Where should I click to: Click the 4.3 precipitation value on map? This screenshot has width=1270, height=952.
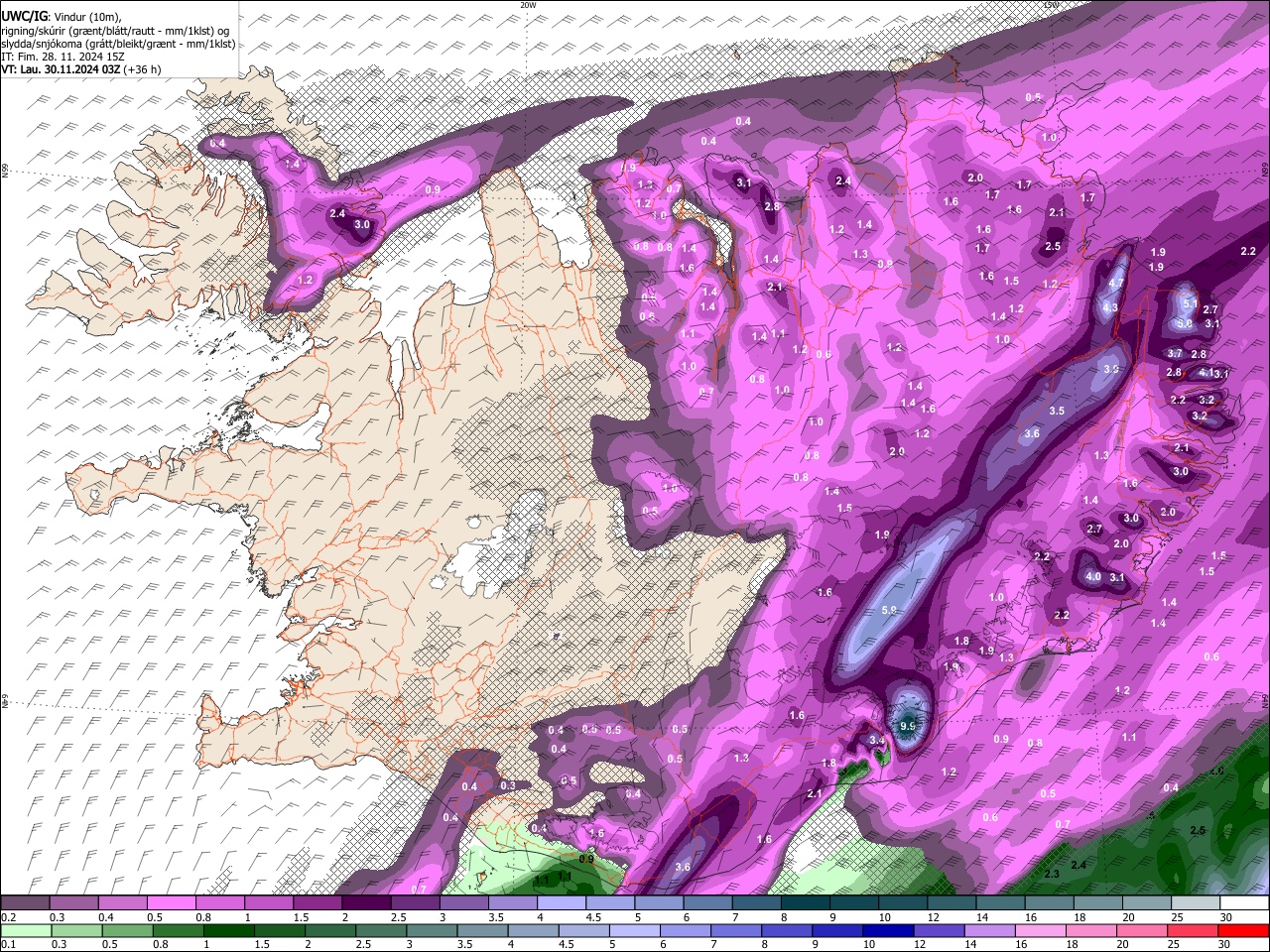[x=1110, y=307]
